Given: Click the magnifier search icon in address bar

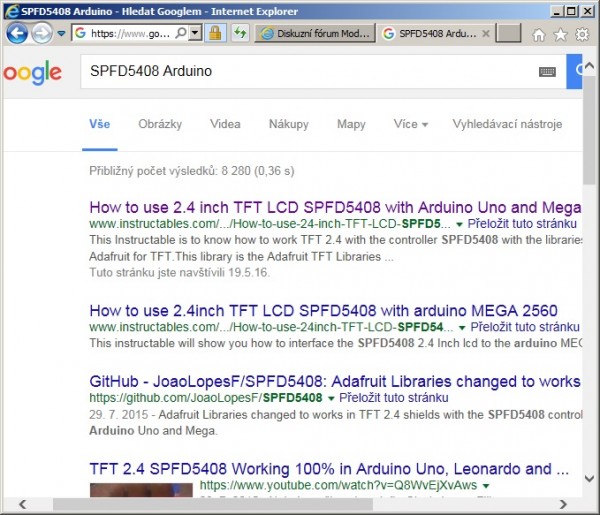Looking at the screenshot, I should click(x=181, y=33).
